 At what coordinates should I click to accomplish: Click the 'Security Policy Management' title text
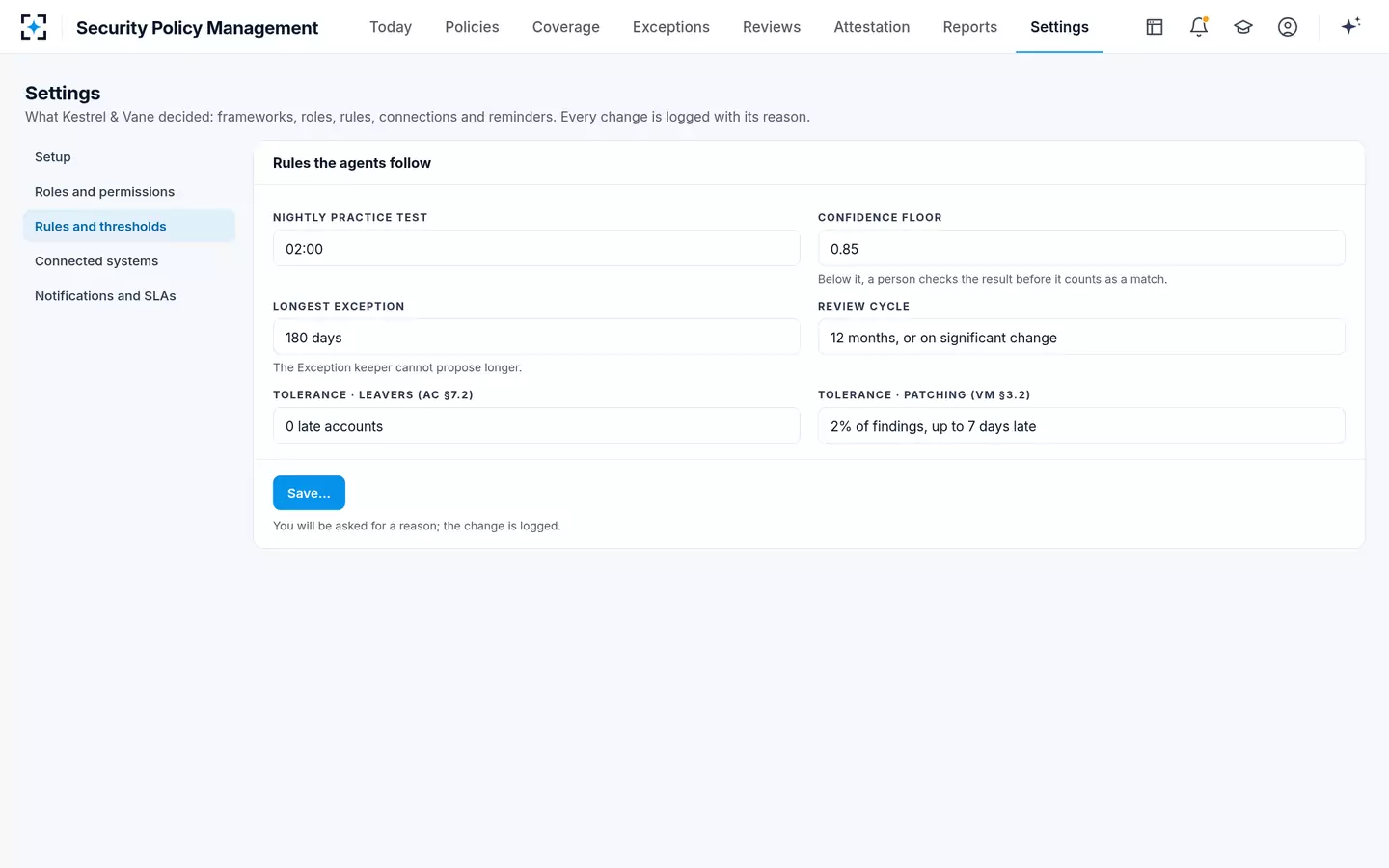coord(197,28)
